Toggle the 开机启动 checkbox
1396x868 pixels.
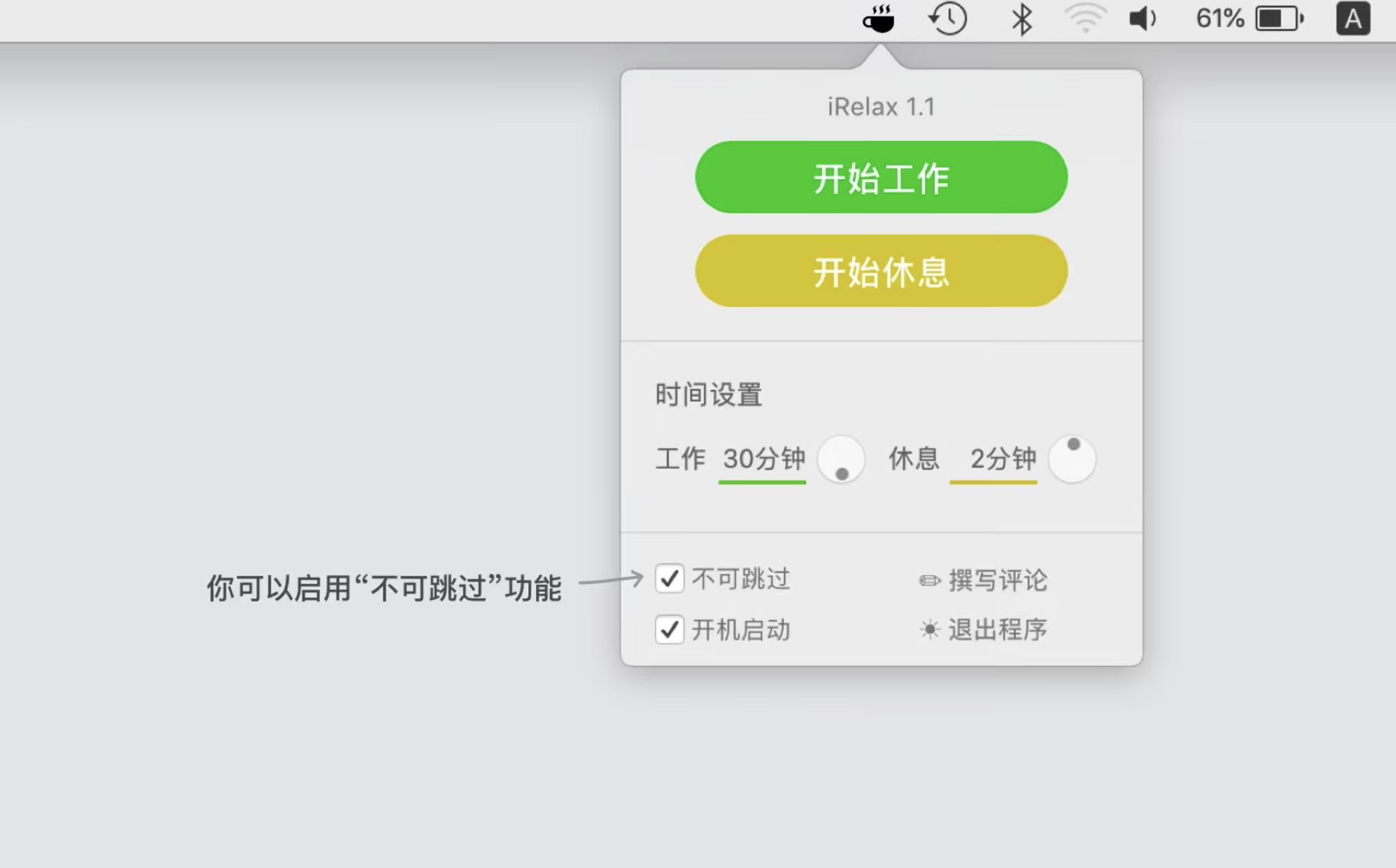[x=670, y=630]
